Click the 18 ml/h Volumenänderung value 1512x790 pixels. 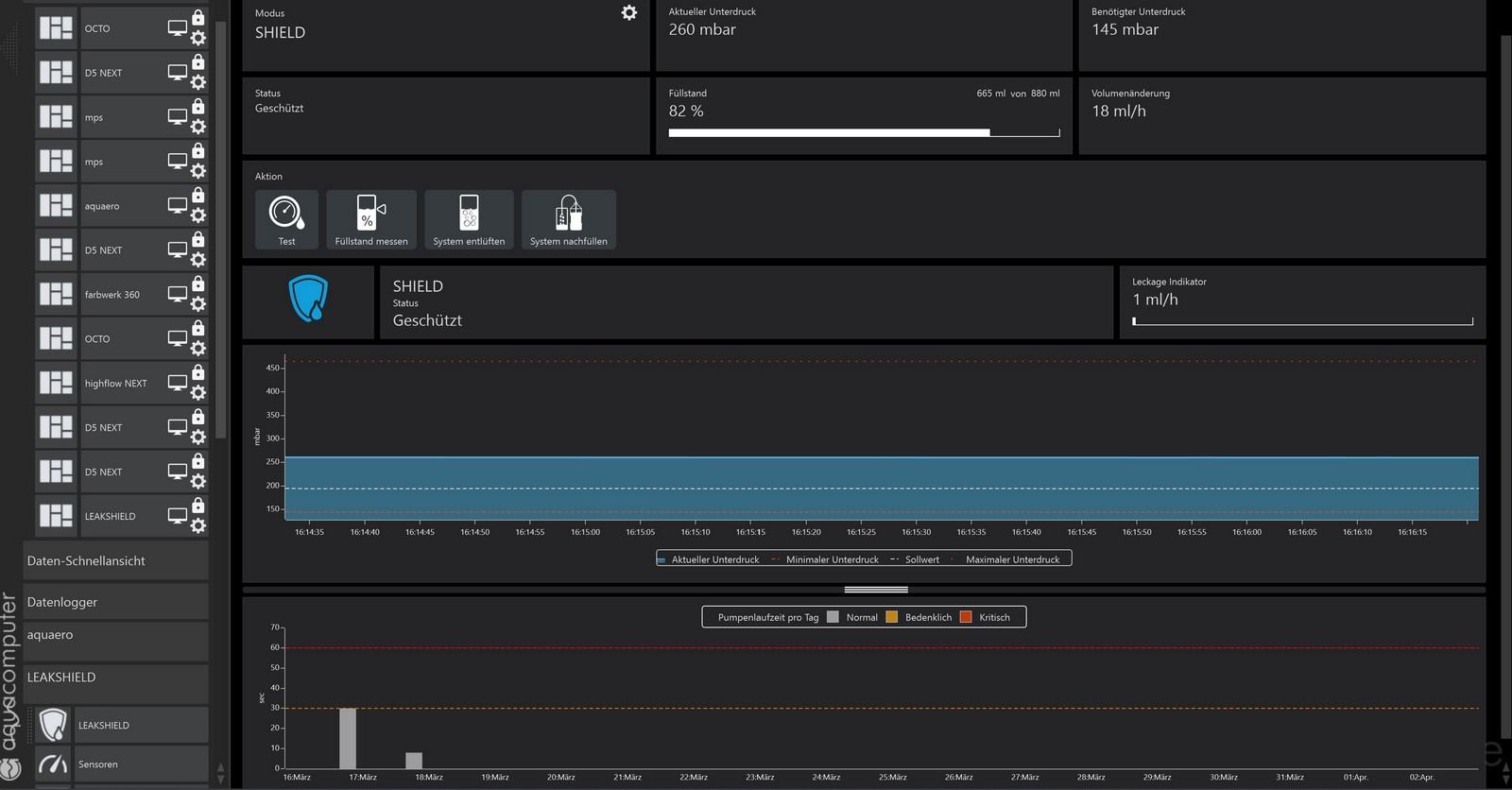[x=1119, y=112]
